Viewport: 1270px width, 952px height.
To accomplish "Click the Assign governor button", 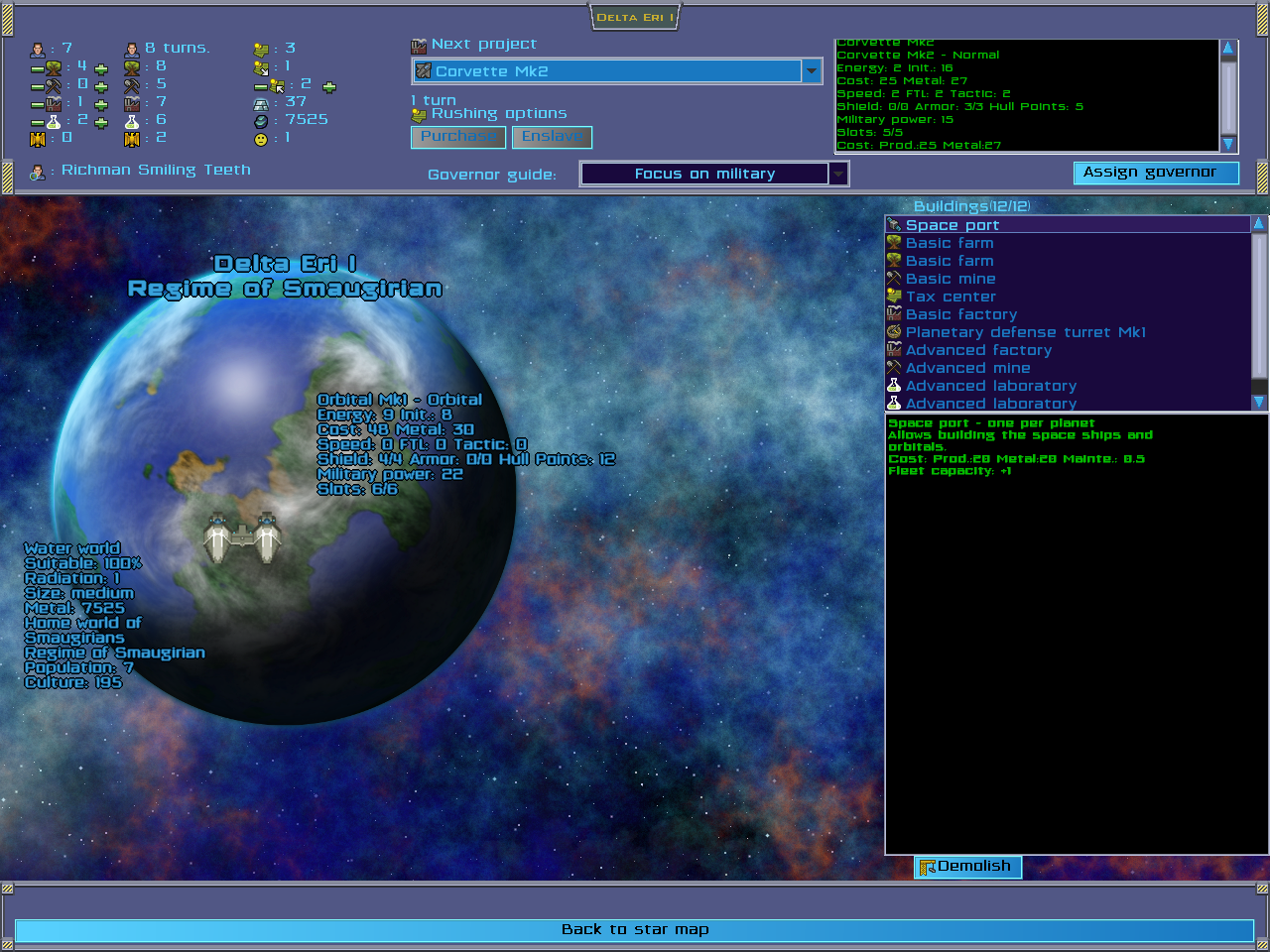I will [1156, 173].
